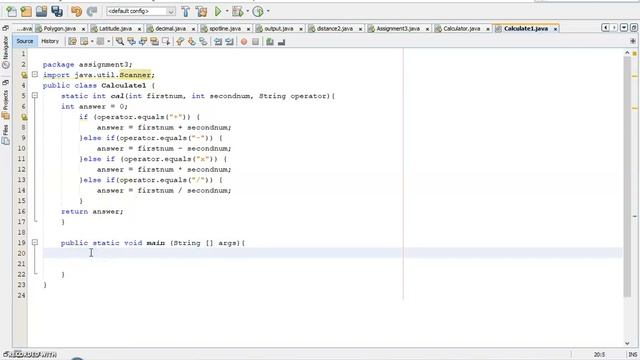Viewport: 640px width, 360px height.
Task: Click the Open Project icon
Action: coord(41,11)
